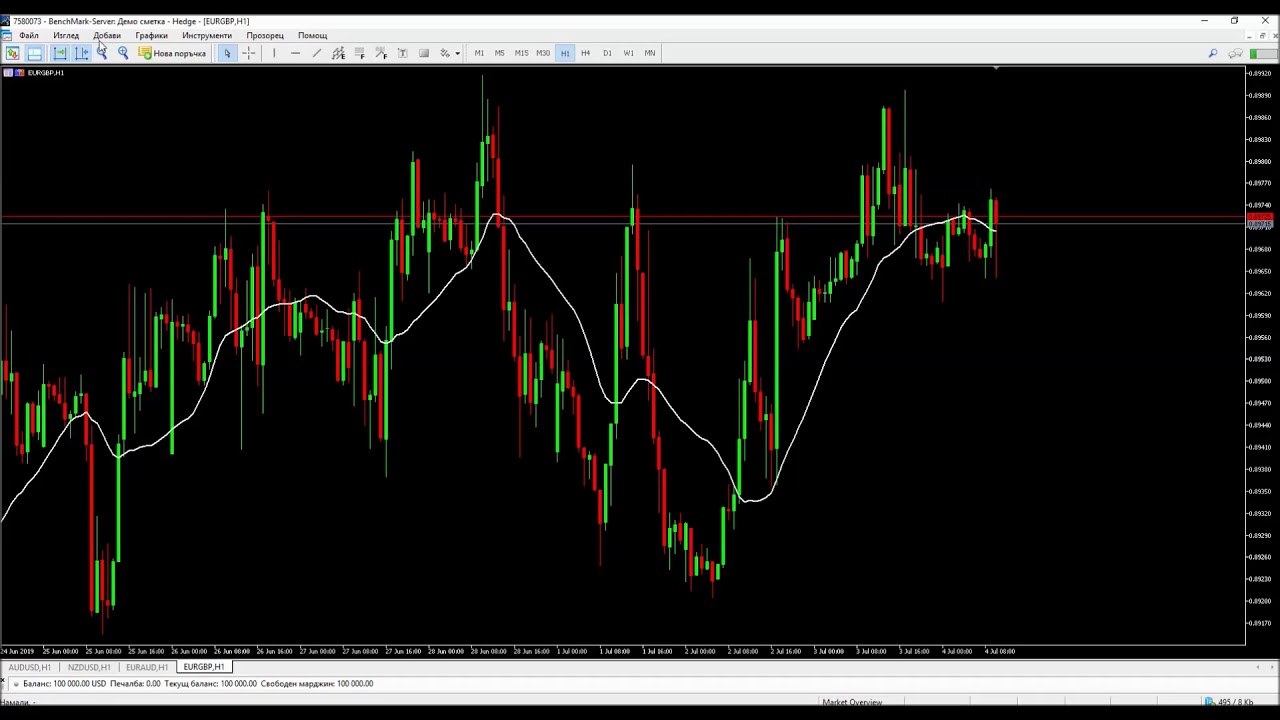Switch to W1 timeframe
The height and width of the screenshot is (720, 1280).
[x=628, y=53]
